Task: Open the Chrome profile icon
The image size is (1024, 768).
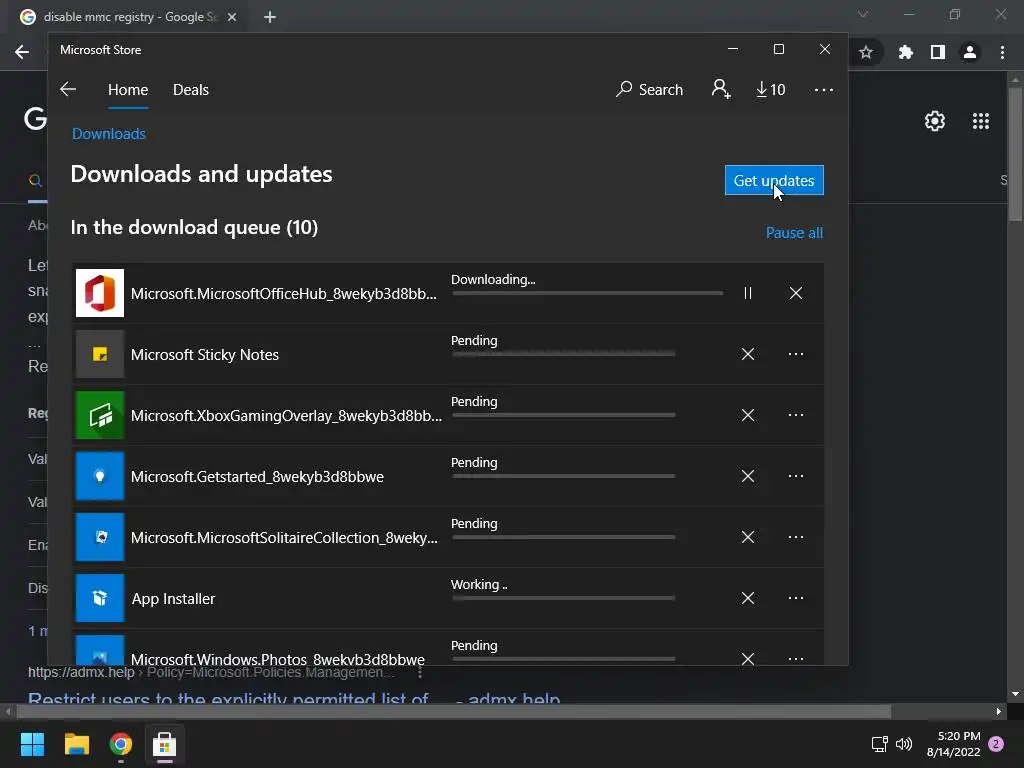Action: coord(970,52)
